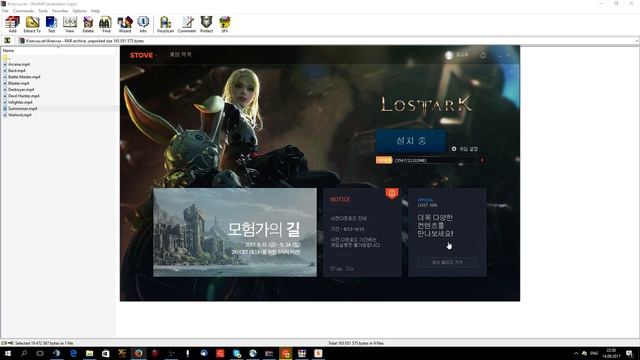Open the File menu
This screenshot has width=640, height=360.
[x=5, y=11]
